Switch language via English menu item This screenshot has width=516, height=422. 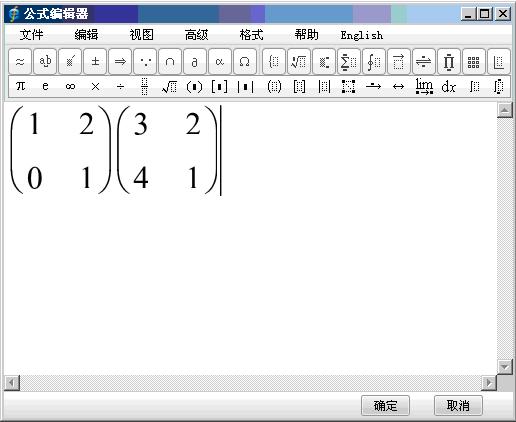coord(362,35)
